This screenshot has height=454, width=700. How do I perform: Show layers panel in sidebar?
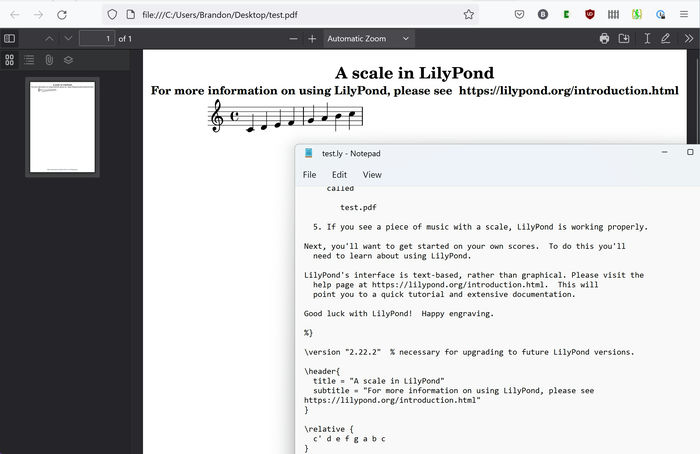tap(68, 60)
